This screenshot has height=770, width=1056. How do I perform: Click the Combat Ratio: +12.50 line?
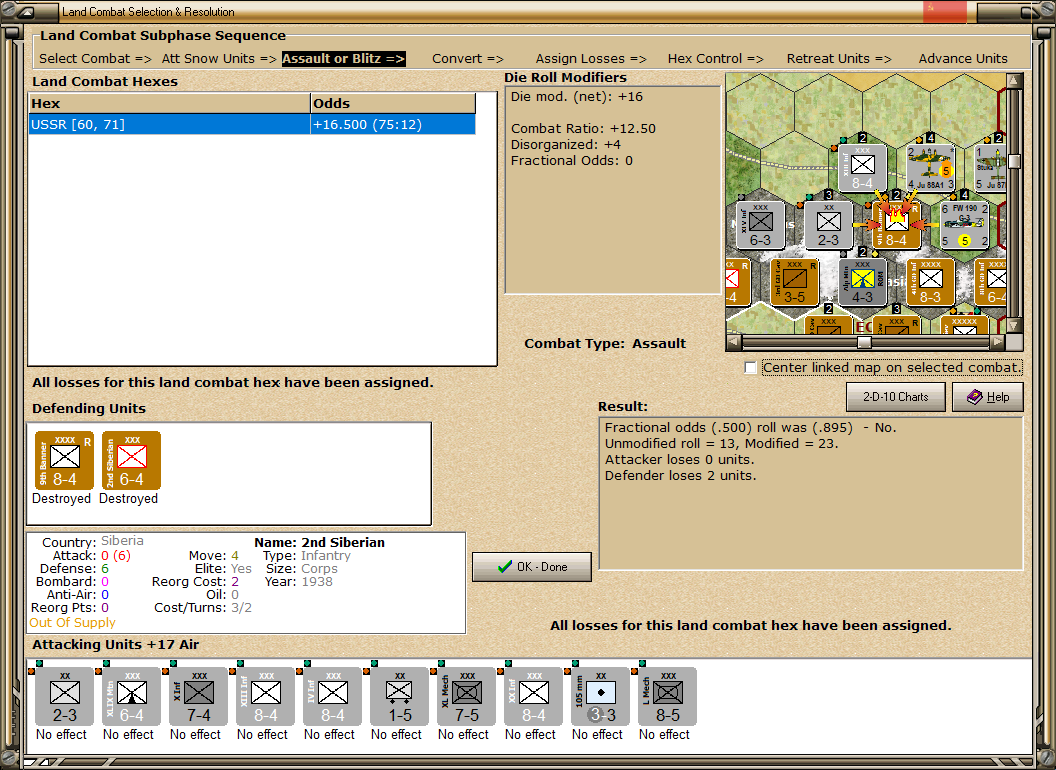tap(583, 129)
